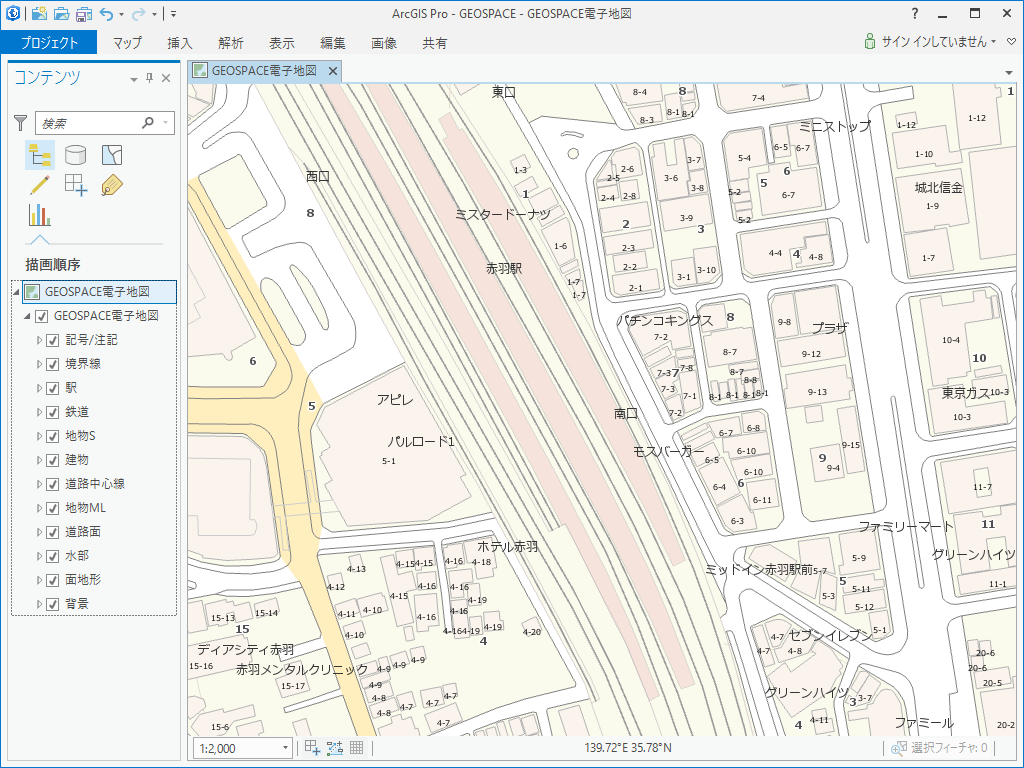This screenshot has height=768, width=1024.
Task: Open the 挿入 ribbon tab
Action: [180, 42]
